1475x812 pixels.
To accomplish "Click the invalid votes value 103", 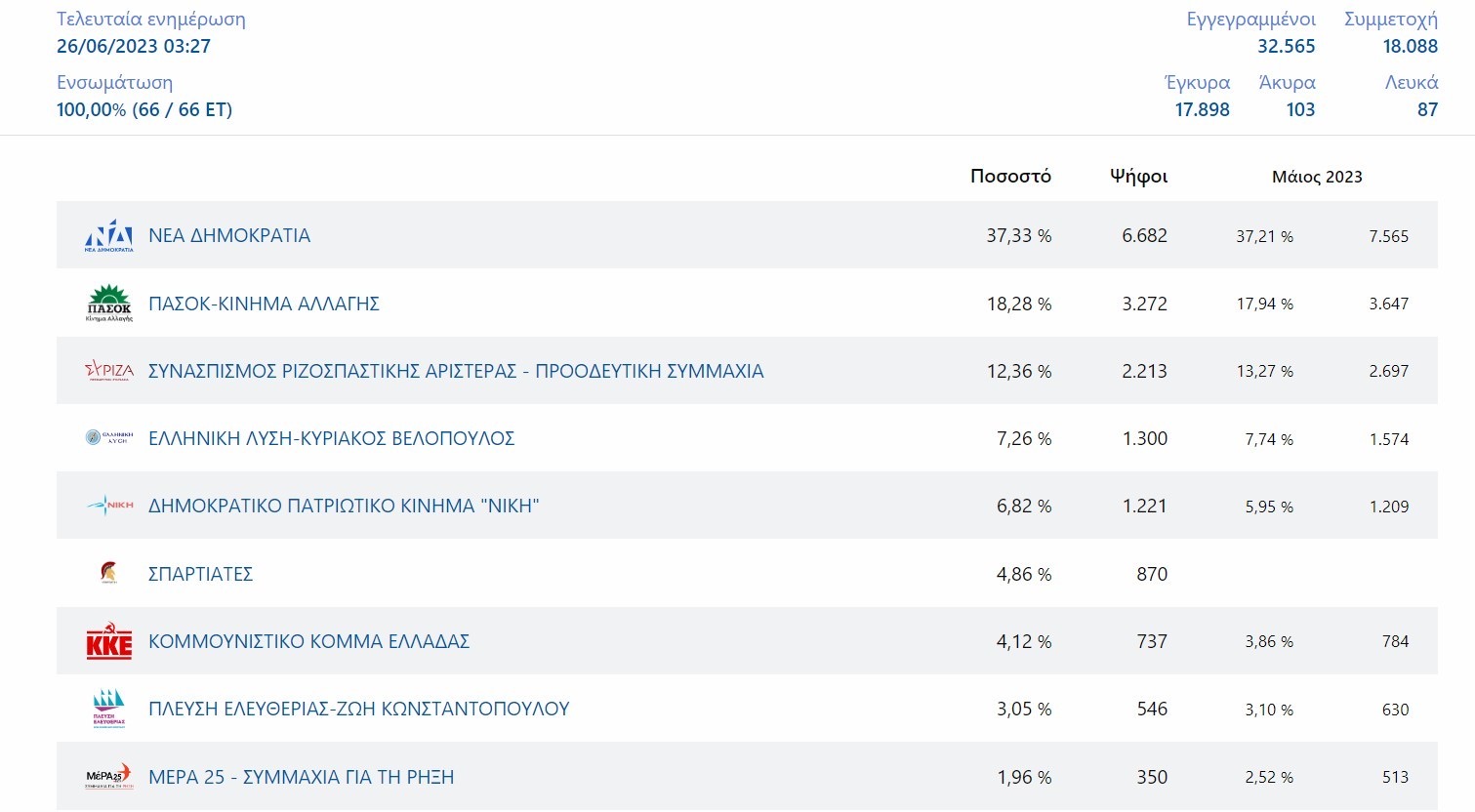I will (x=1300, y=109).
